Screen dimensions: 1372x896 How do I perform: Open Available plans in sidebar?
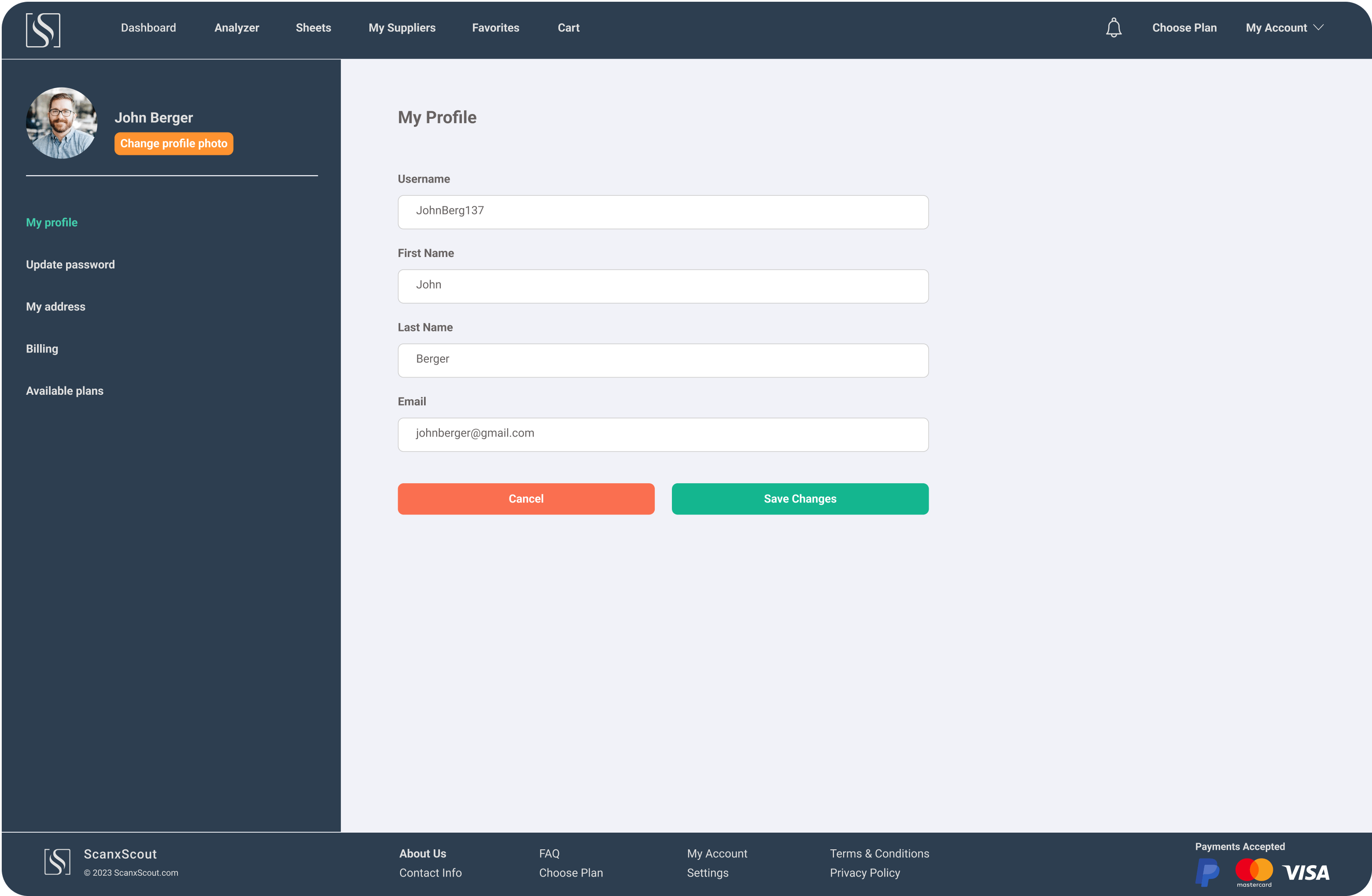pos(65,391)
